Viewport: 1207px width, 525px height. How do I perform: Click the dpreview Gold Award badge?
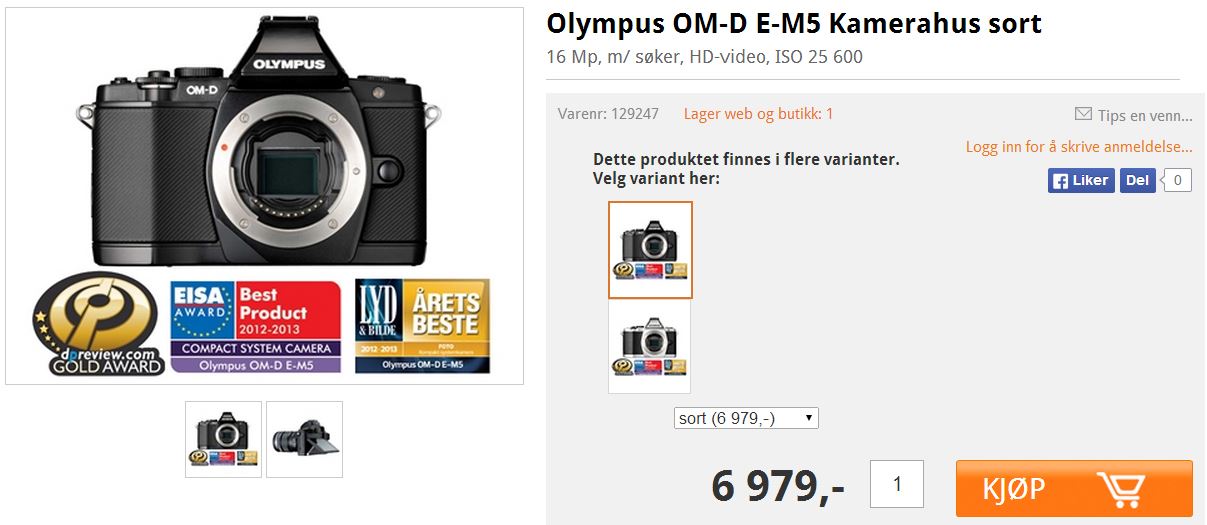[x=97, y=325]
